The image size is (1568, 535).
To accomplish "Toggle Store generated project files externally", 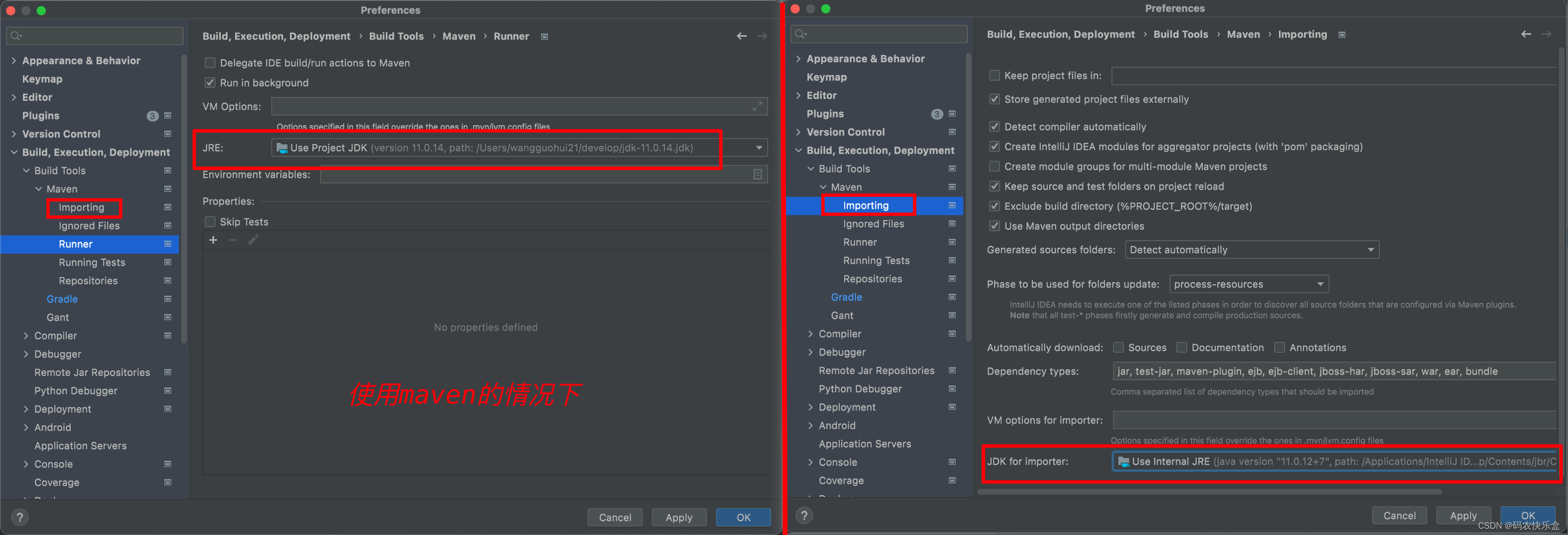I will point(995,99).
